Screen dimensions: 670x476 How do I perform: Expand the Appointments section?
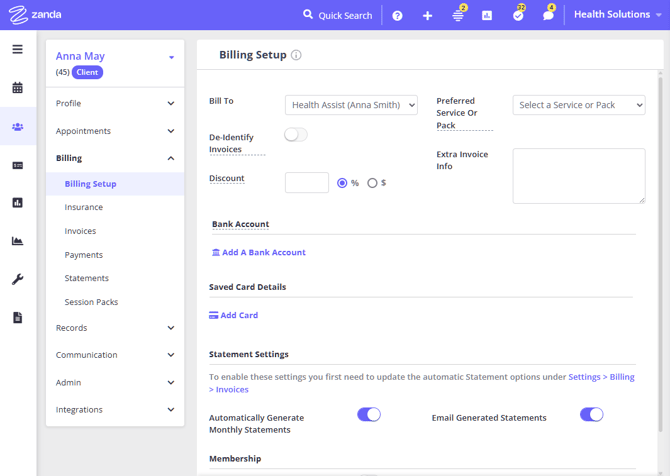click(115, 131)
